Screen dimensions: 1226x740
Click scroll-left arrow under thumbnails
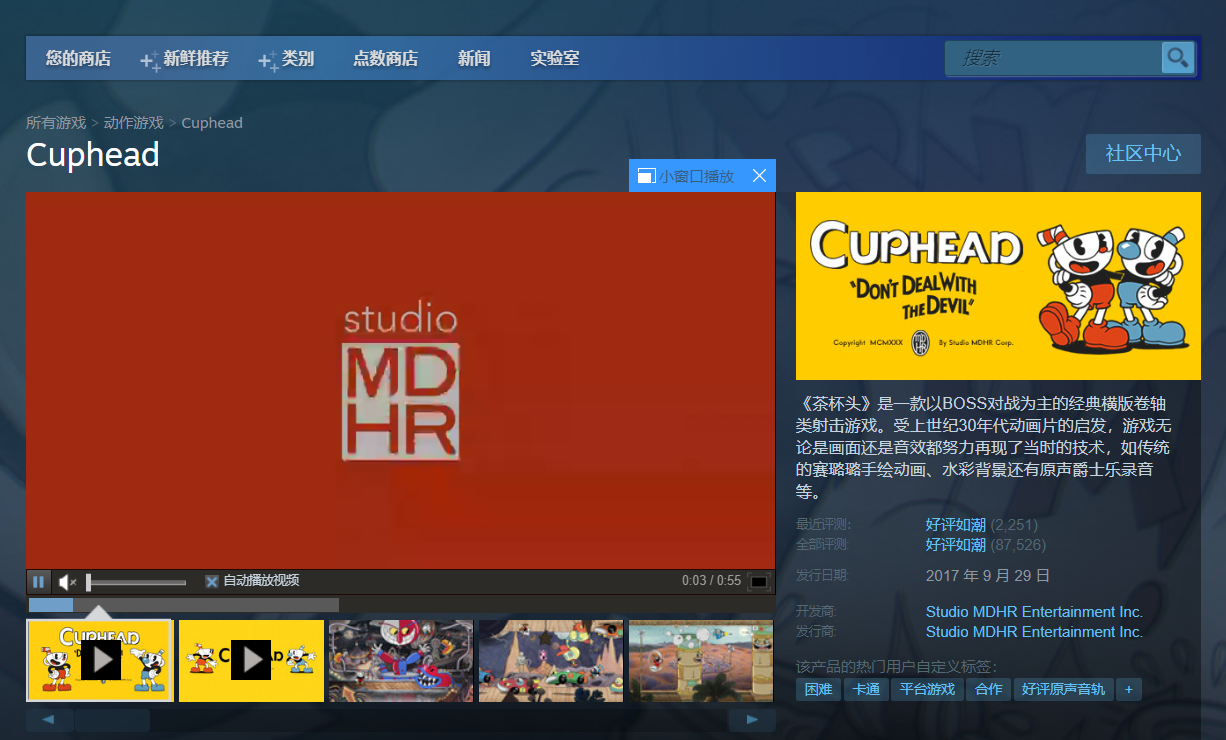tap(50, 720)
